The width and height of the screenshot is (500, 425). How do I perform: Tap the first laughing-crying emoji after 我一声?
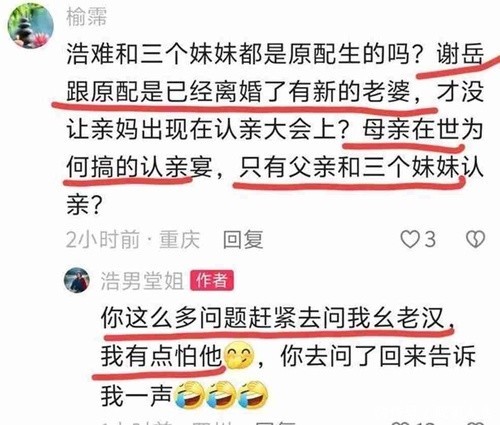click(x=188, y=394)
